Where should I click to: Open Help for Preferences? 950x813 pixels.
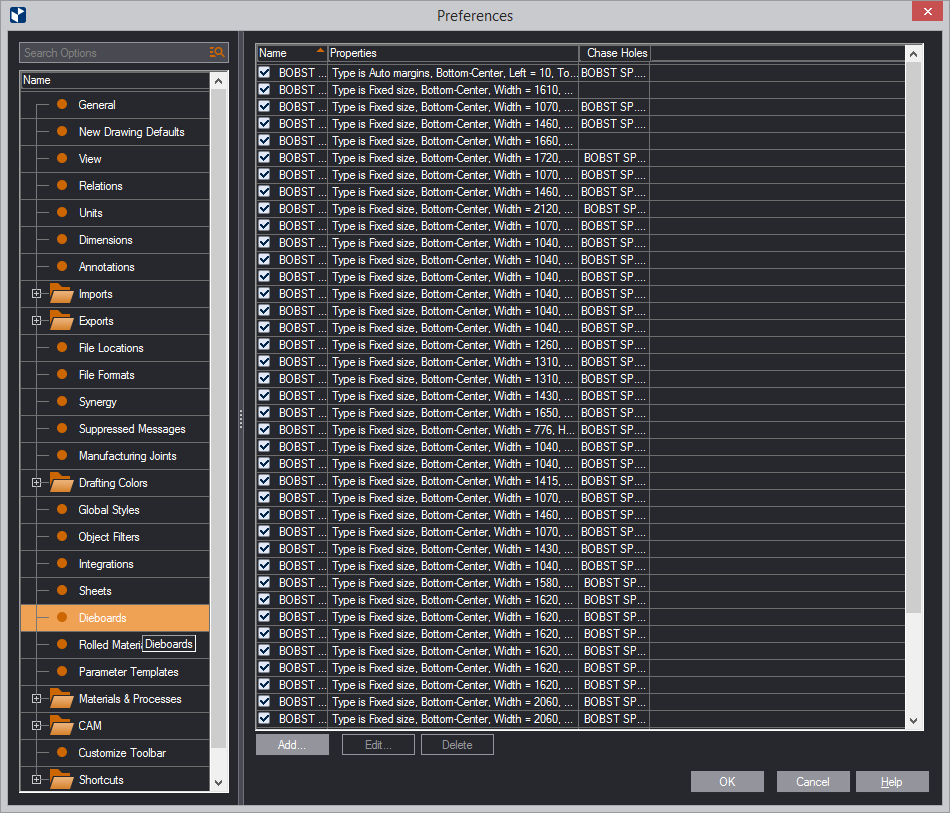pos(892,781)
